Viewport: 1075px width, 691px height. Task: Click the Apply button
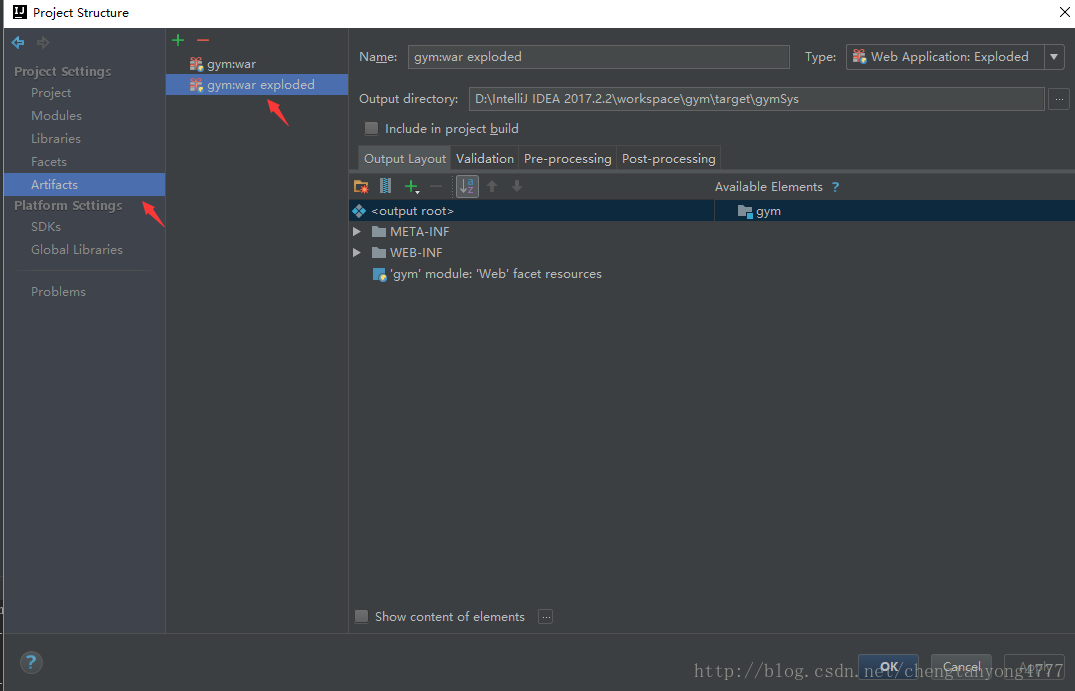[x=1034, y=667]
